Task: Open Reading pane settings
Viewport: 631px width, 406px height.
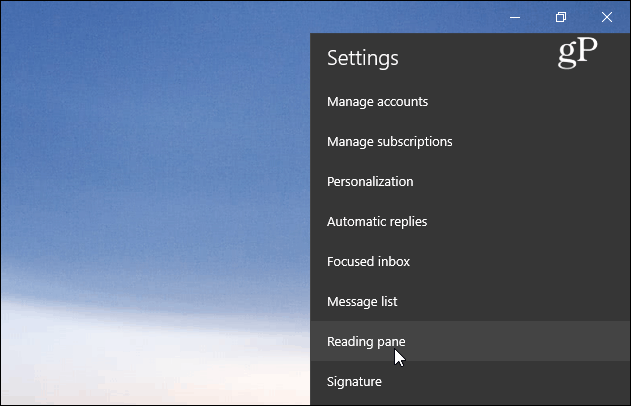Action: (470, 341)
